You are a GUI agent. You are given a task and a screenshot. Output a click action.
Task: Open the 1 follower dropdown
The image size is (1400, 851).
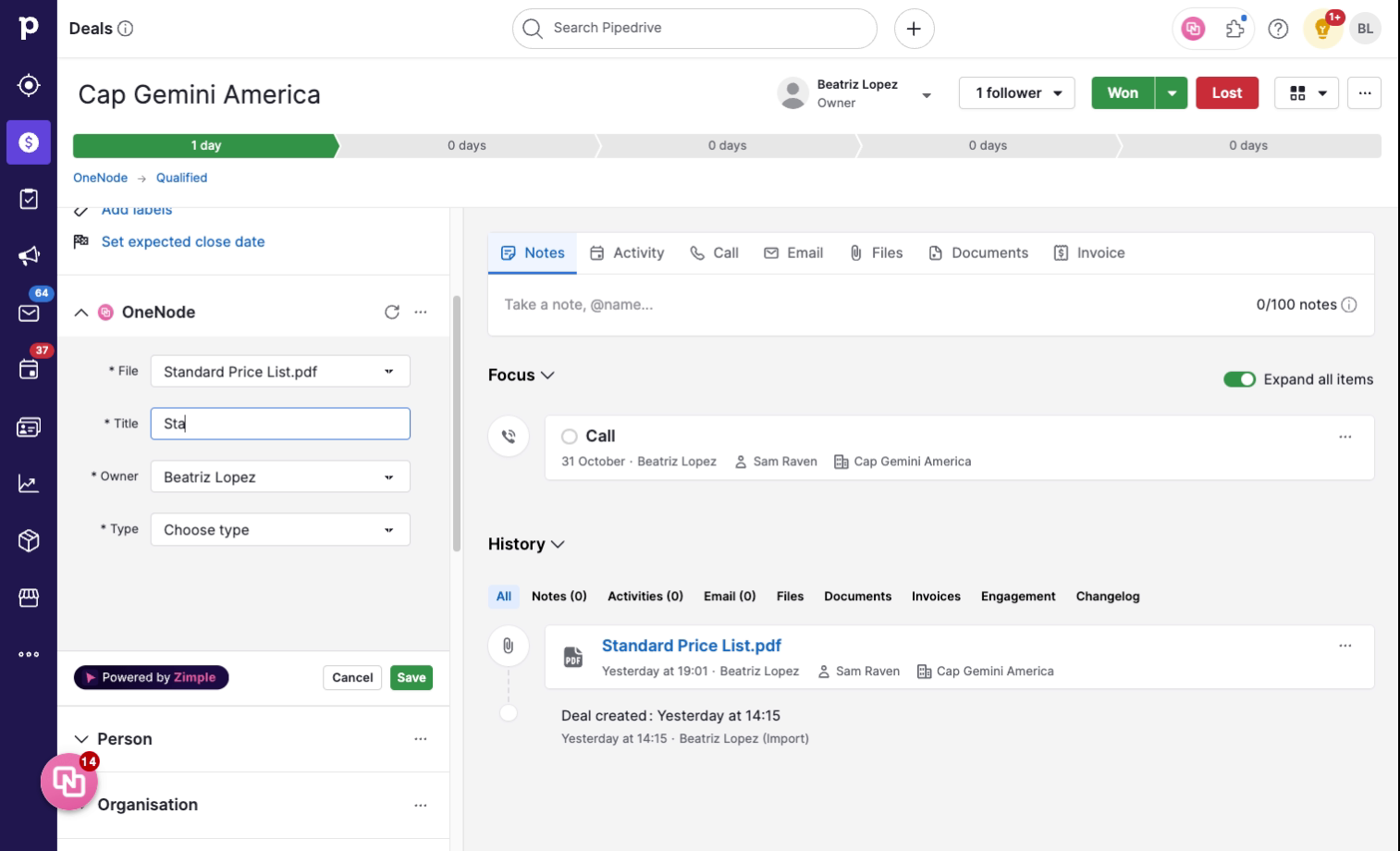[x=1017, y=93]
